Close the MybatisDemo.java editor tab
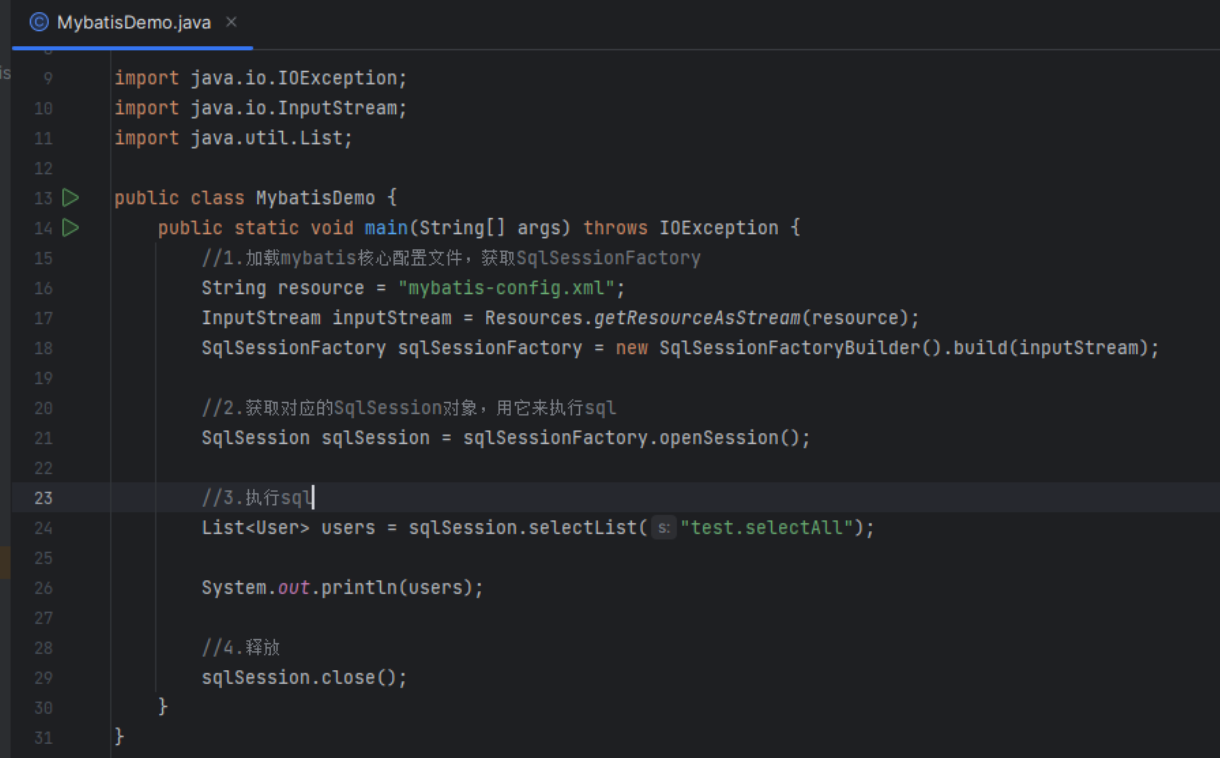This screenshot has height=758, width=1220. (x=232, y=22)
